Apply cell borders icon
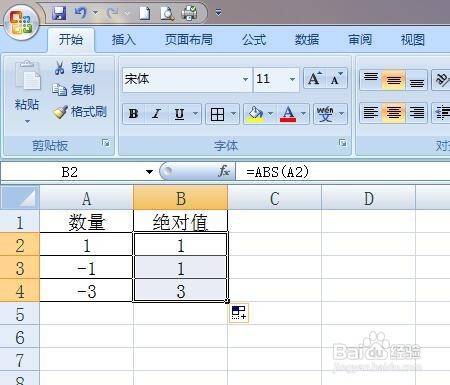The width and height of the screenshot is (450, 385). 217,114
